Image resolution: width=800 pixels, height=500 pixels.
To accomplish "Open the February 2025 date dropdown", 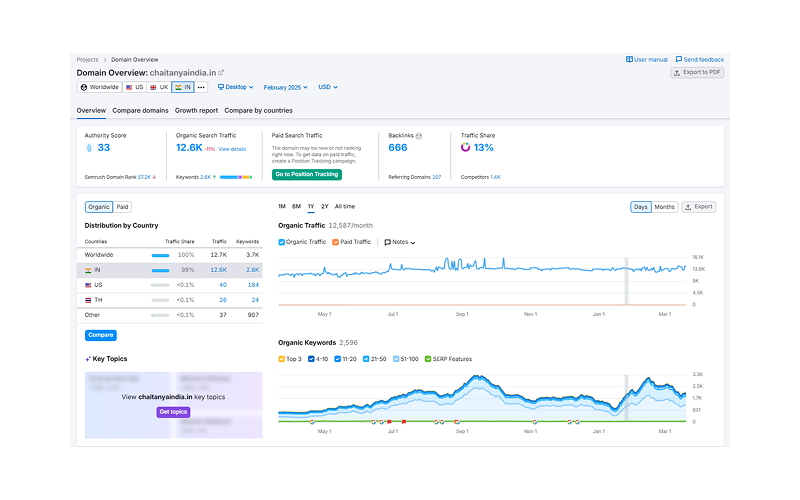I will click(x=285, y=87).
